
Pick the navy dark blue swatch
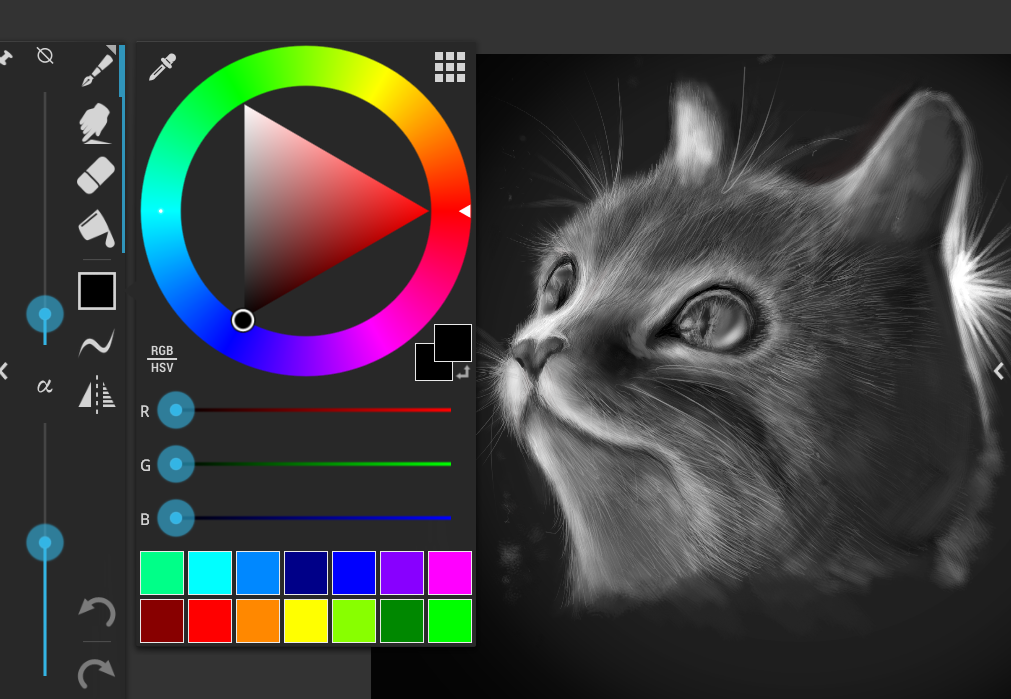[x=306, y=573]
